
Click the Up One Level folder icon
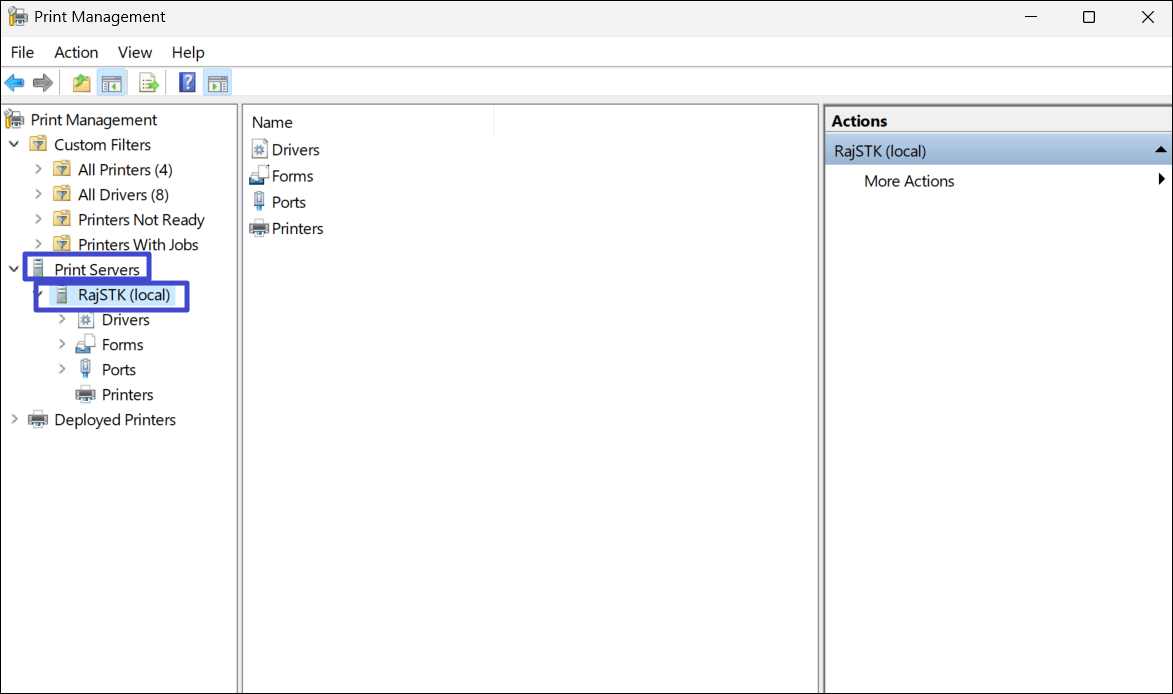click(x=81, y=83)
